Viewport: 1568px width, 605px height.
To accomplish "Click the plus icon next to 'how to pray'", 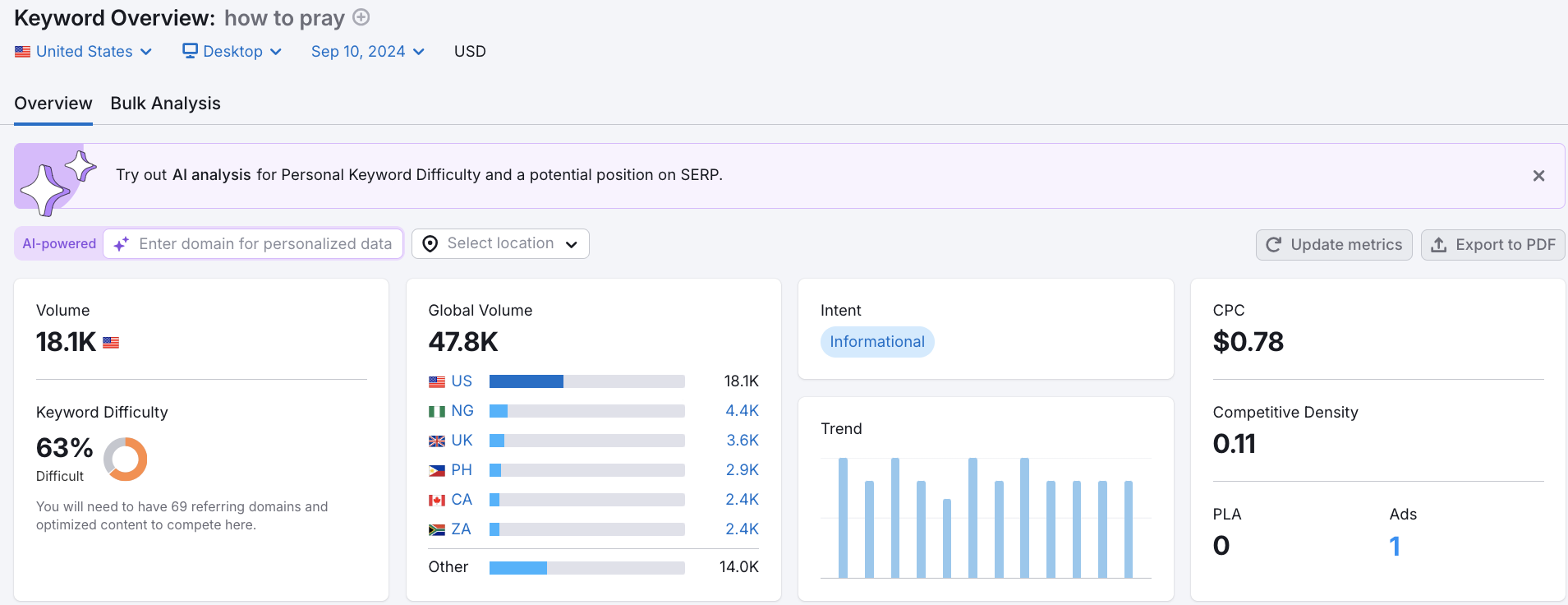I will point(361,17).
